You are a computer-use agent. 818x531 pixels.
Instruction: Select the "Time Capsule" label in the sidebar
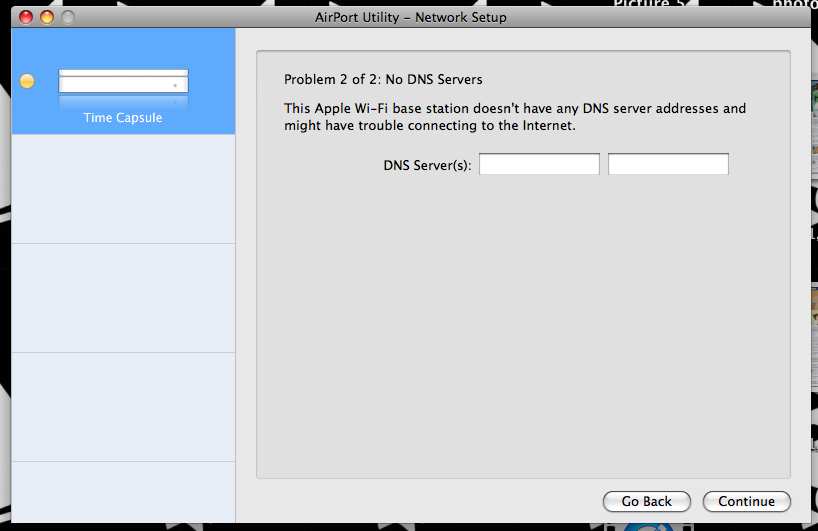coord(123,118)
